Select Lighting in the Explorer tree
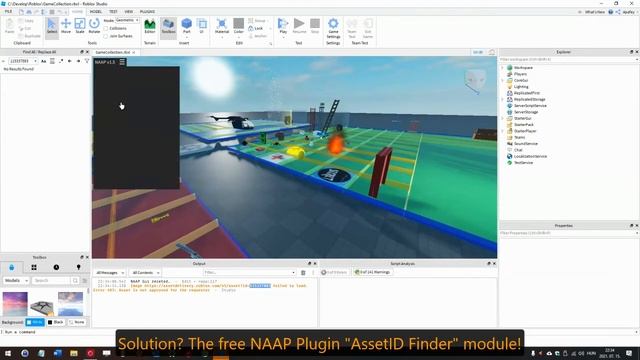 click(x=521, y=87)
